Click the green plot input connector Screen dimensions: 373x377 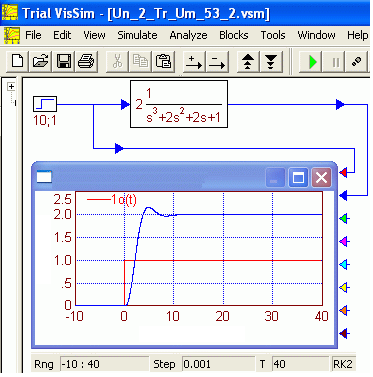pos(344,219)
